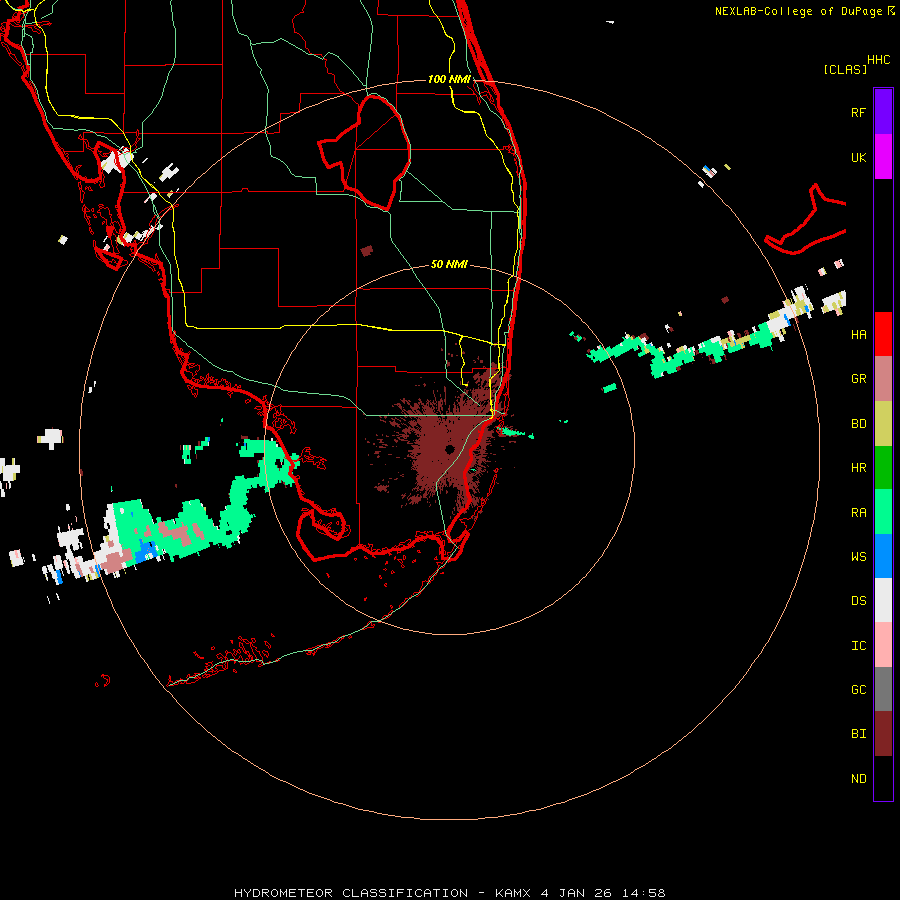This screenshot has width=900, height=900.
Task: Select the BD yellow-olive legend swatch
Action: [x=883, y=424]
